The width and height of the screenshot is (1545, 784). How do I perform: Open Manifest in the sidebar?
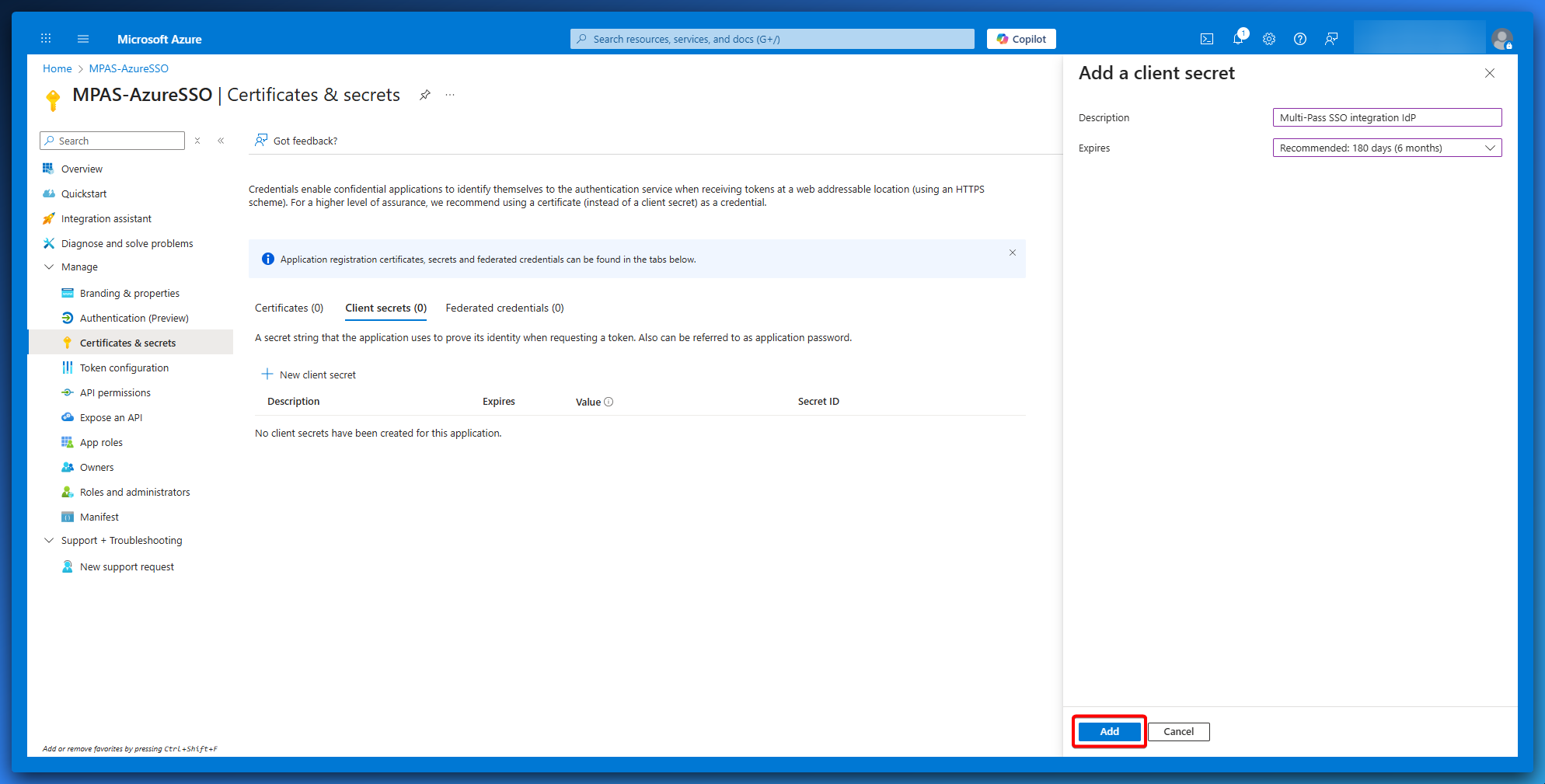coord(99,517)
